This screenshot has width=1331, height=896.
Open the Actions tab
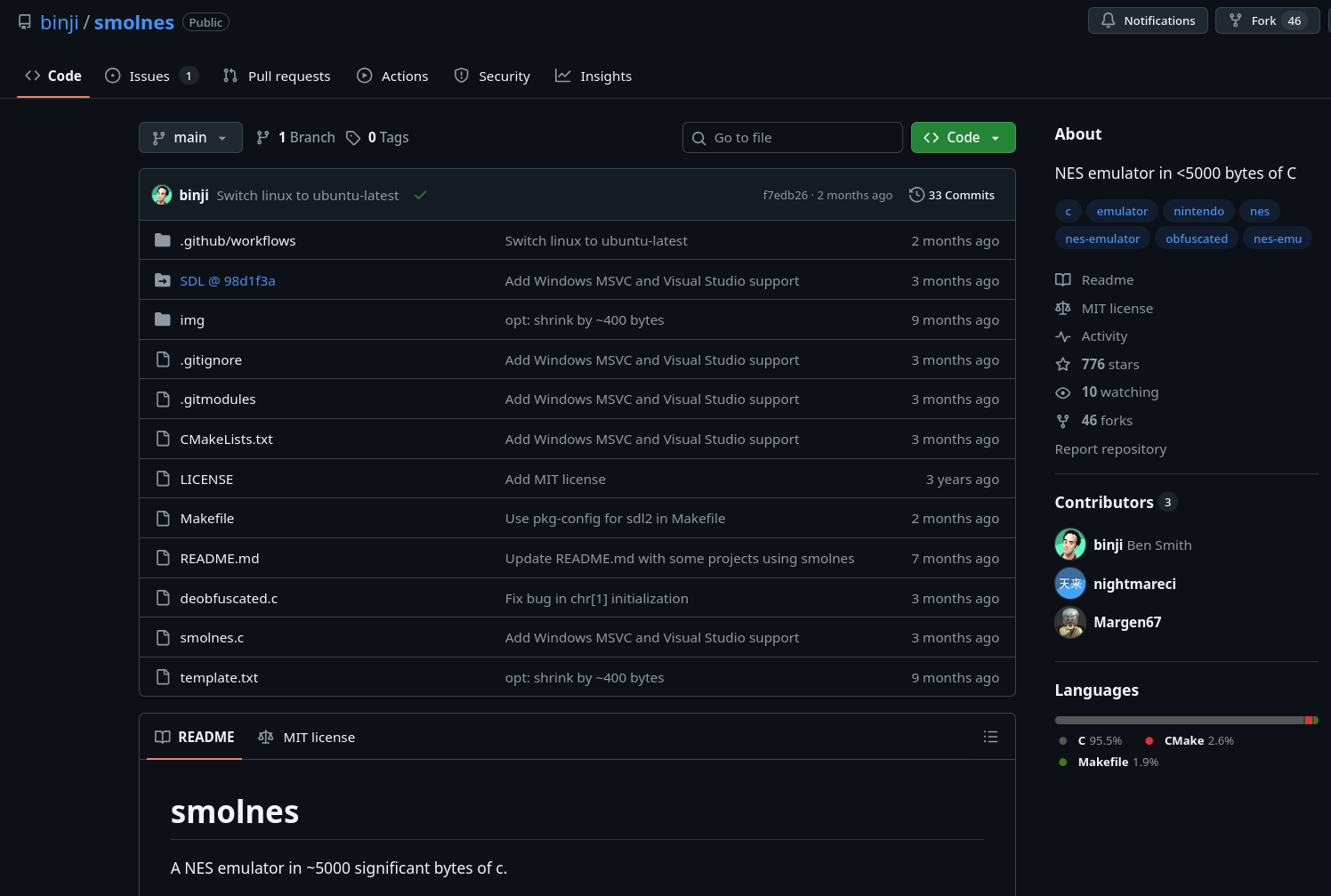coord(392,76)
